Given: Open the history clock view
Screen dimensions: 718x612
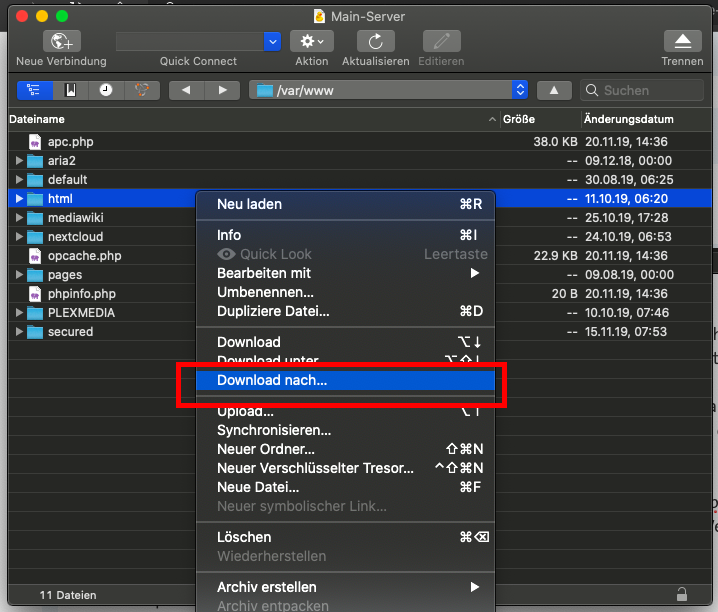Looking at the screenshot, I should pos(106,90).
